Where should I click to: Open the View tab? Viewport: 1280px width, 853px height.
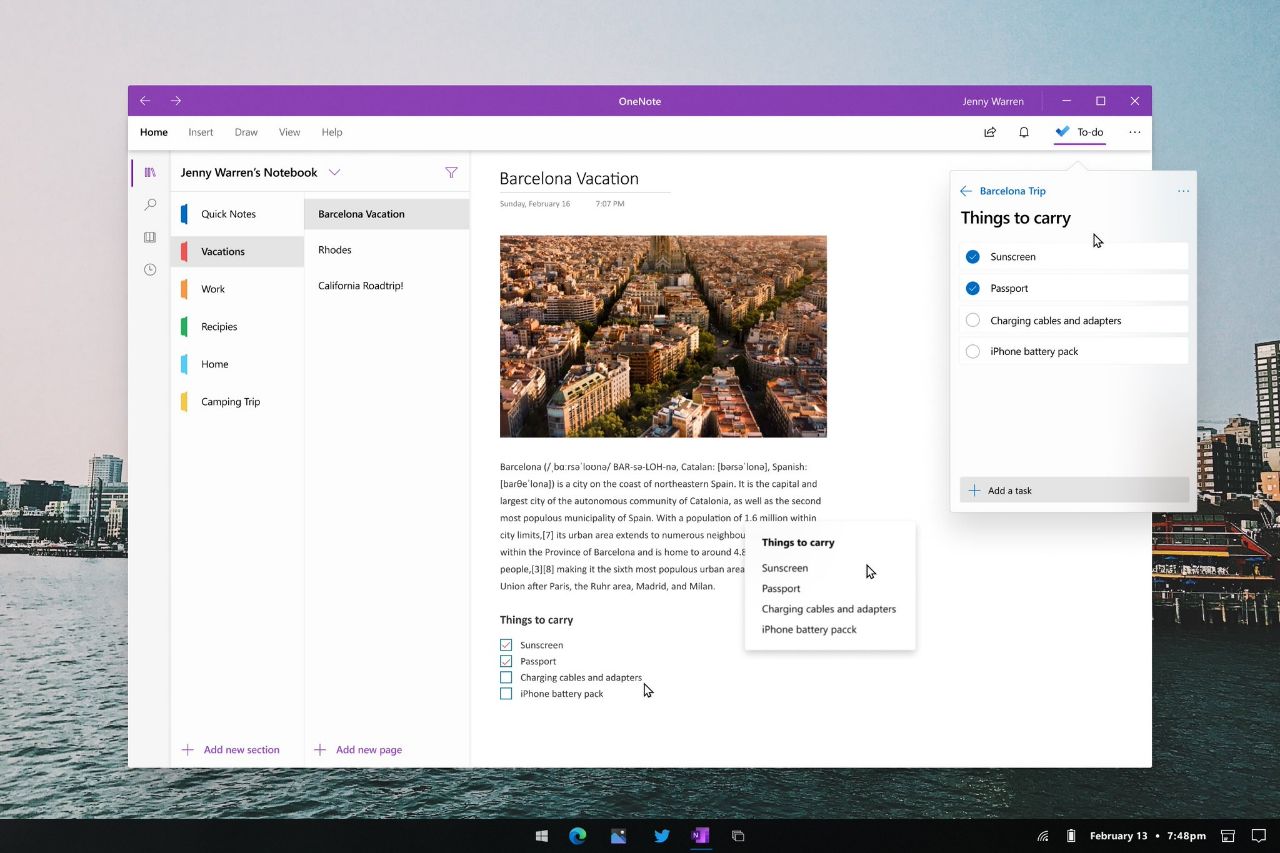point(290,132)
